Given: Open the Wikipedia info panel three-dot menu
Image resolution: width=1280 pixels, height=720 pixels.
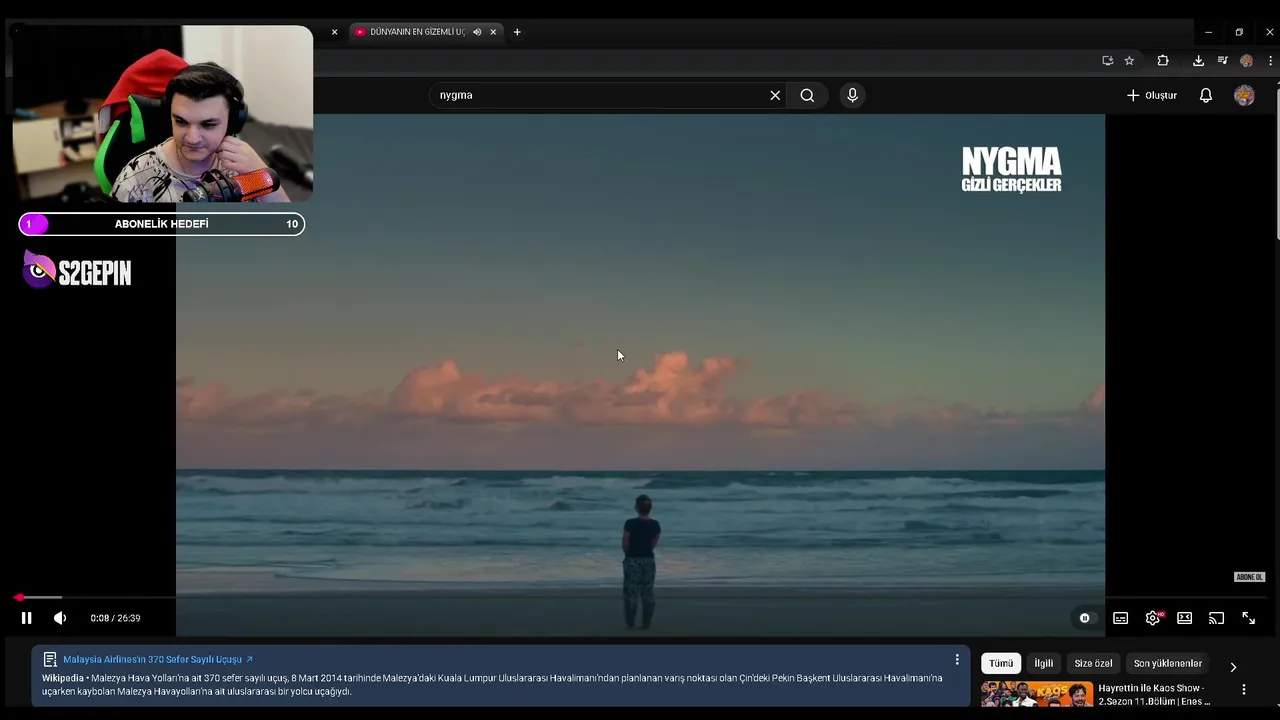Looking at the screenshot, I should click(957, 660).
